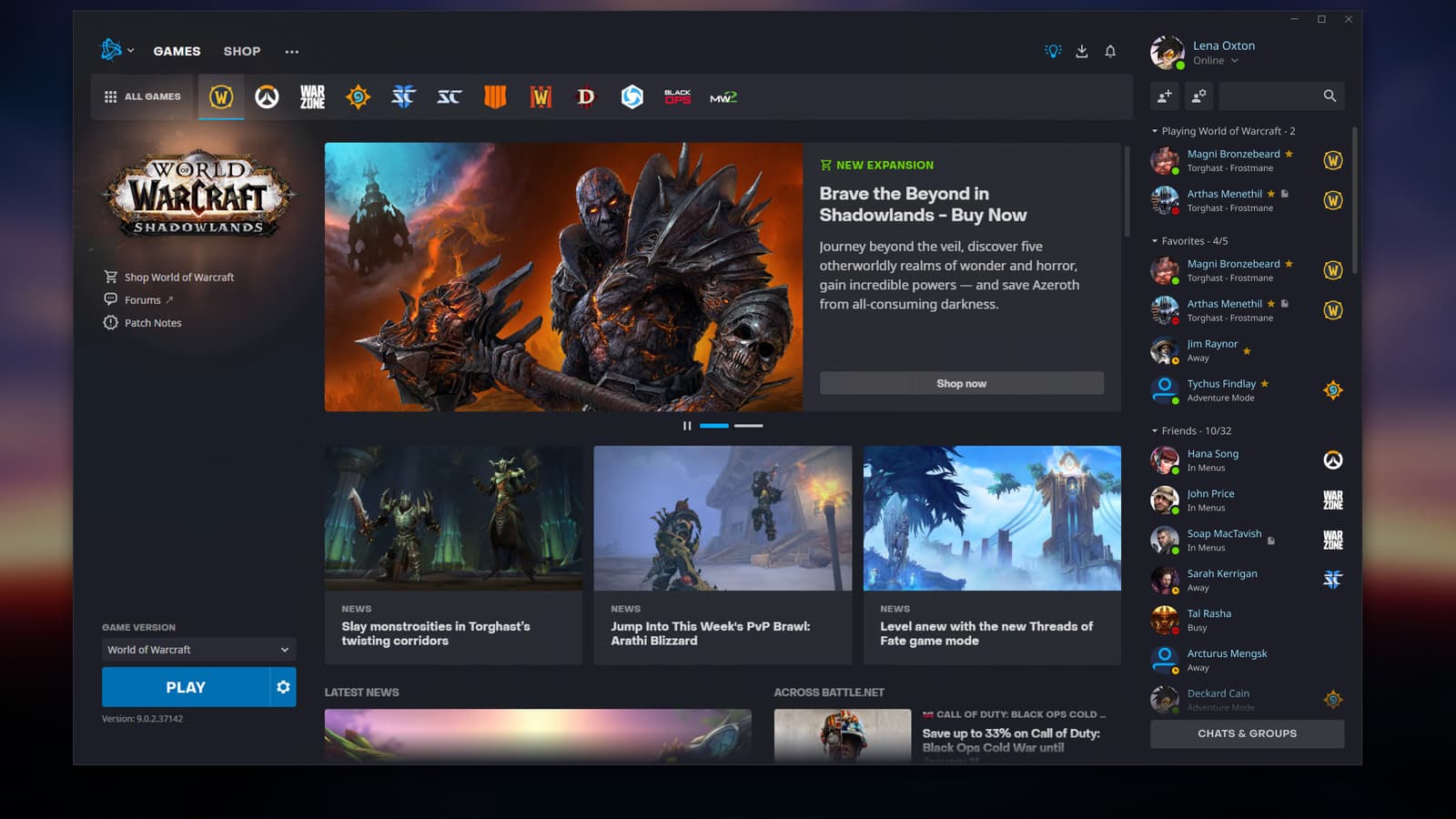
Task: Select the Black Ops Cold War tab icon
Action: pos(678,96)
